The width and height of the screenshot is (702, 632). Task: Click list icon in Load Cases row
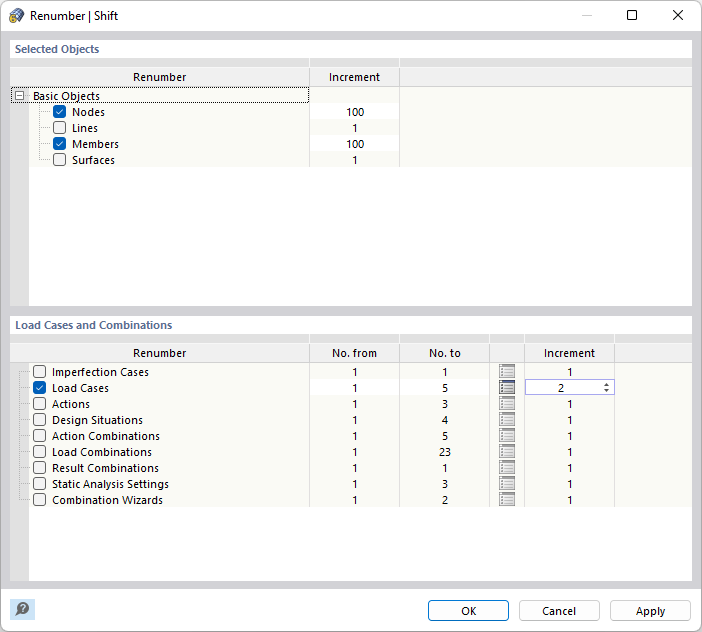click(507, 388)
